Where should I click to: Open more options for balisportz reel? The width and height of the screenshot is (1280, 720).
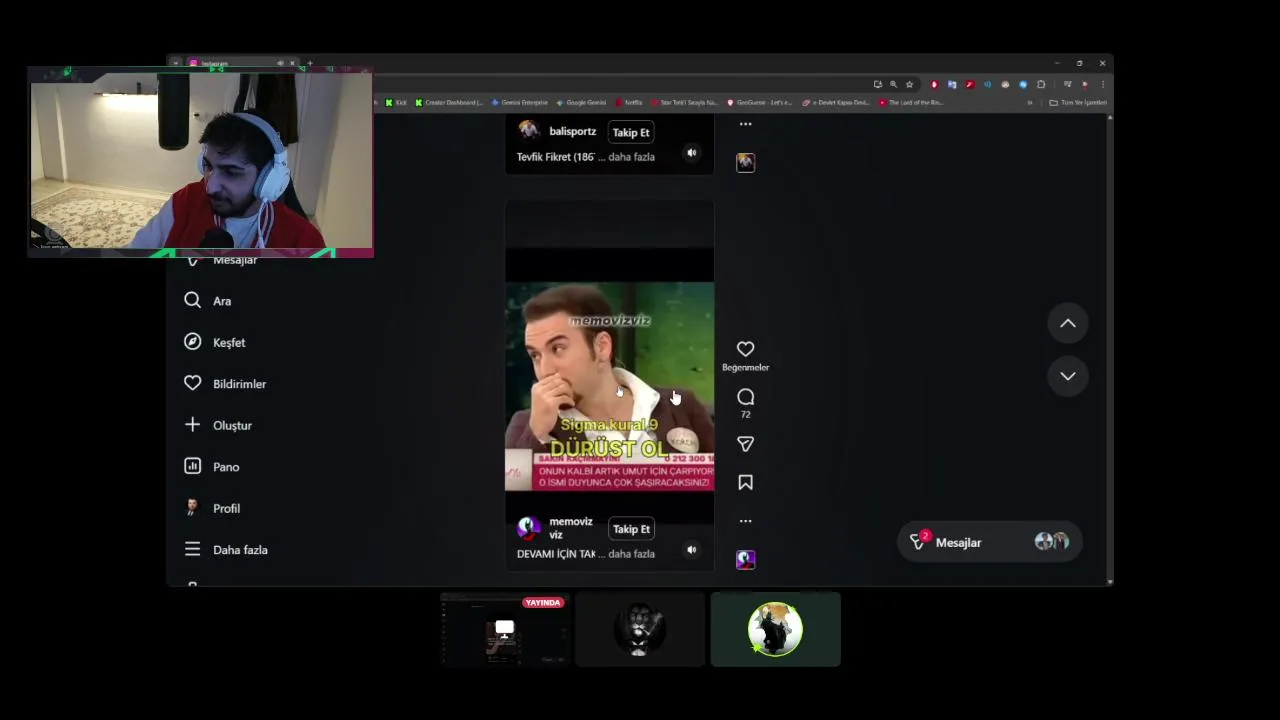pos(745,124)
